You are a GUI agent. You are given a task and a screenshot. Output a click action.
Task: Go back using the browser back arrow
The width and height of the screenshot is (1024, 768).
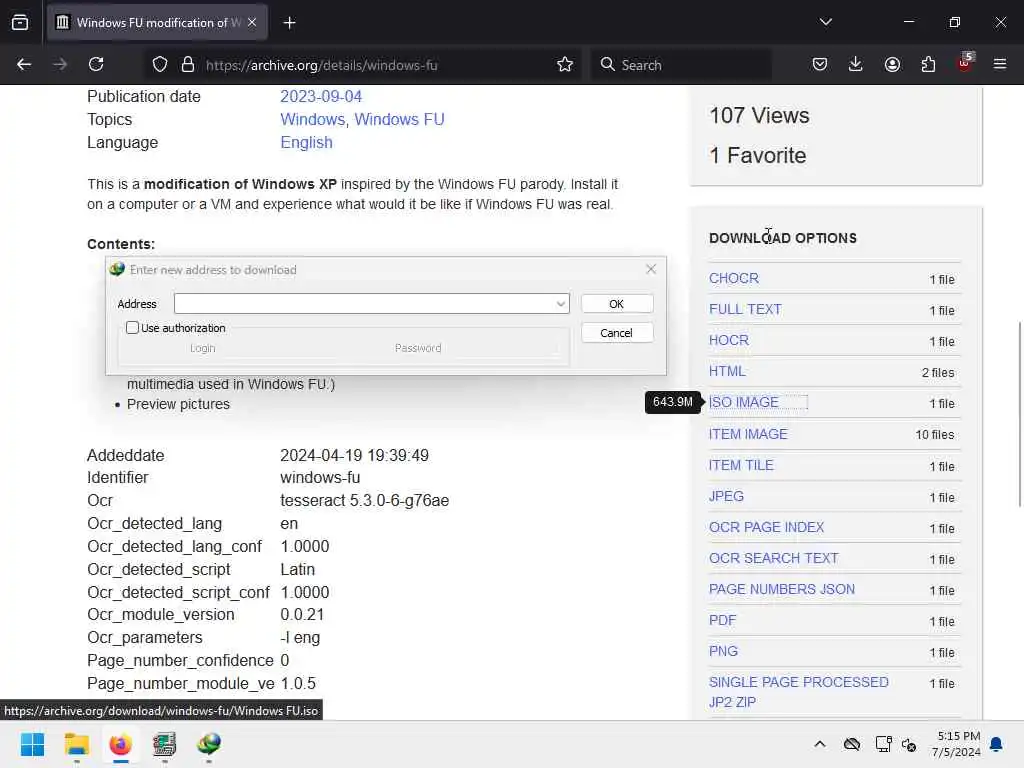click(x=24, y=64)
